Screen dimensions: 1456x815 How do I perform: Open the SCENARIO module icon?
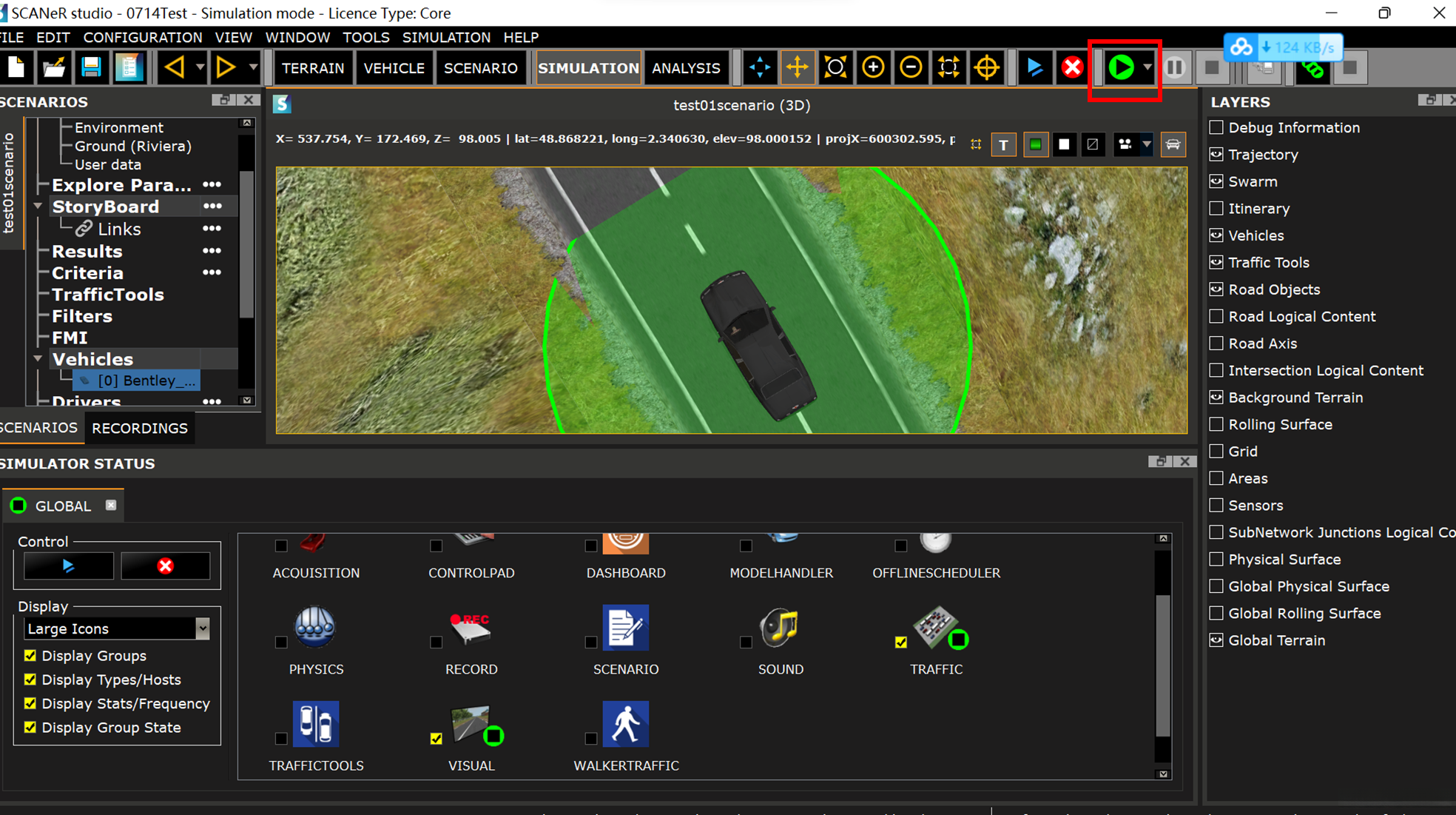[625, 628]
